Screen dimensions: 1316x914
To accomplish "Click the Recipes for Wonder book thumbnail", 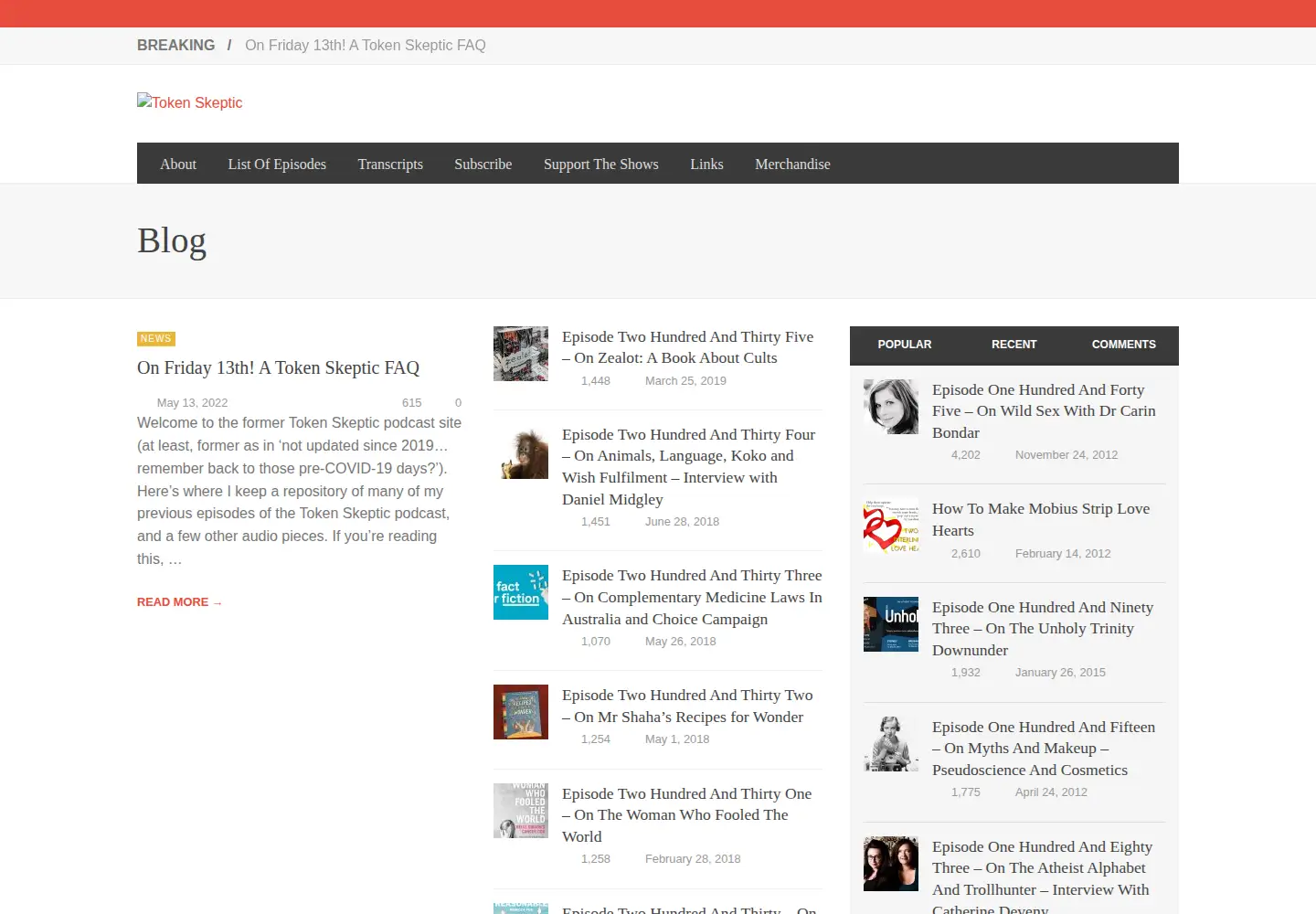I will coord(521,712).
